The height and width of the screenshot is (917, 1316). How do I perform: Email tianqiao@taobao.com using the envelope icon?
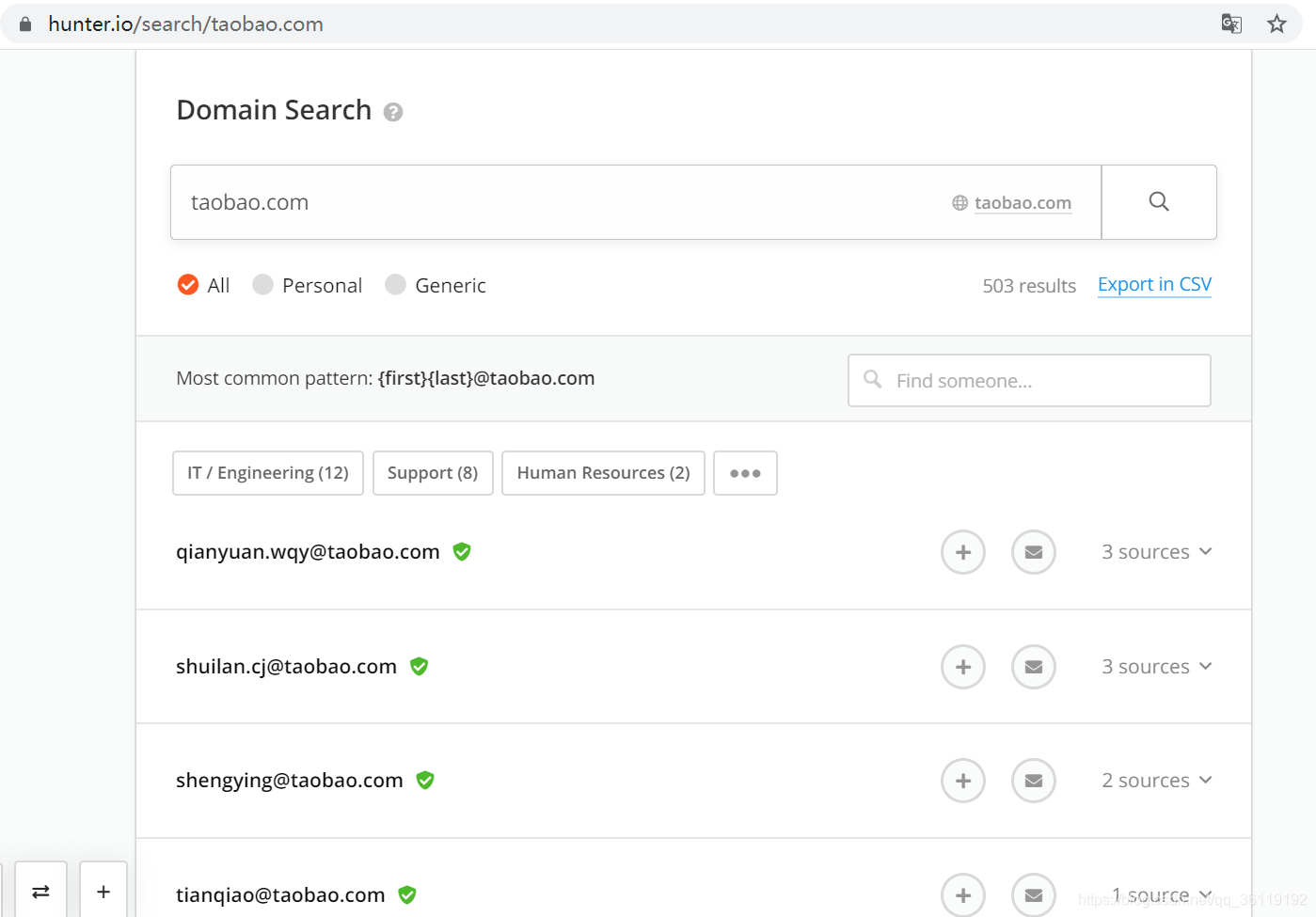(x=1034, y=894)
